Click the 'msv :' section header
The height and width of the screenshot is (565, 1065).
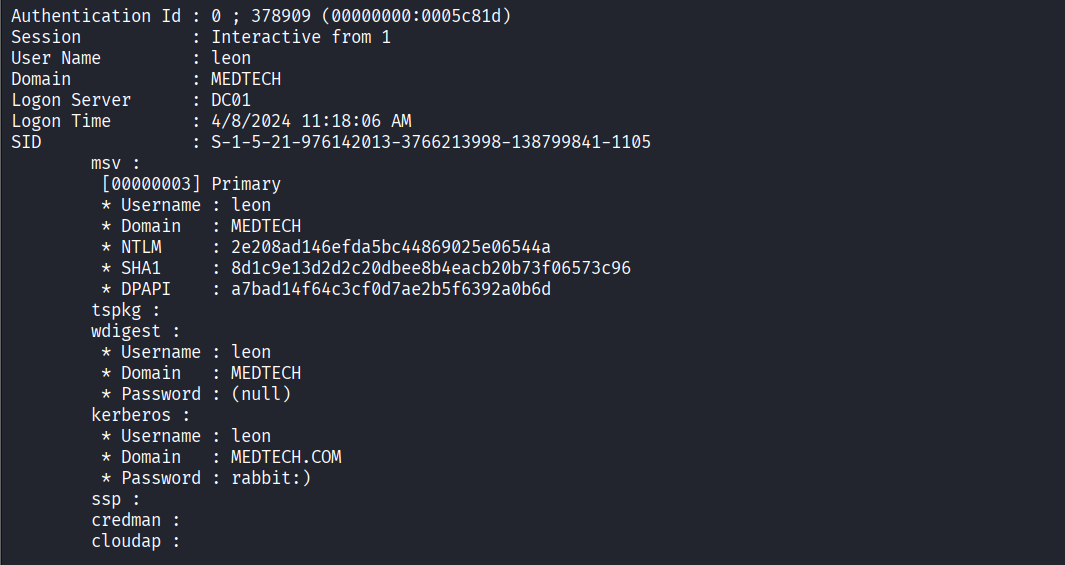click(x=116, y=163)
